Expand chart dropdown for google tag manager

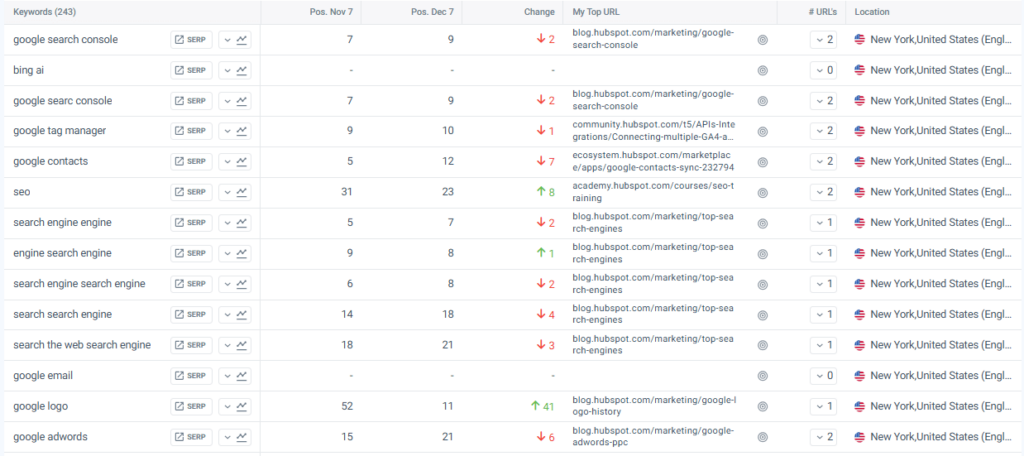coord(235,131)
